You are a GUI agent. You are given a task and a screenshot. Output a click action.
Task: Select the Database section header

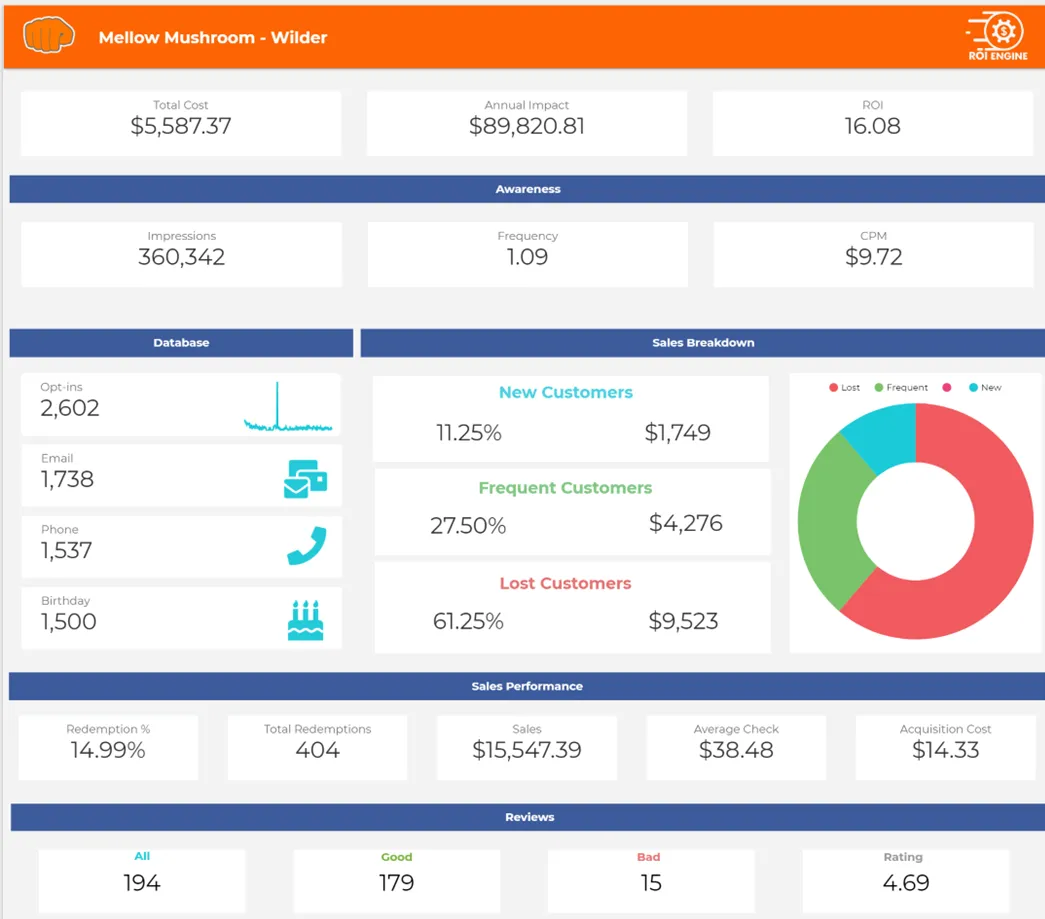tap(181, 343)
